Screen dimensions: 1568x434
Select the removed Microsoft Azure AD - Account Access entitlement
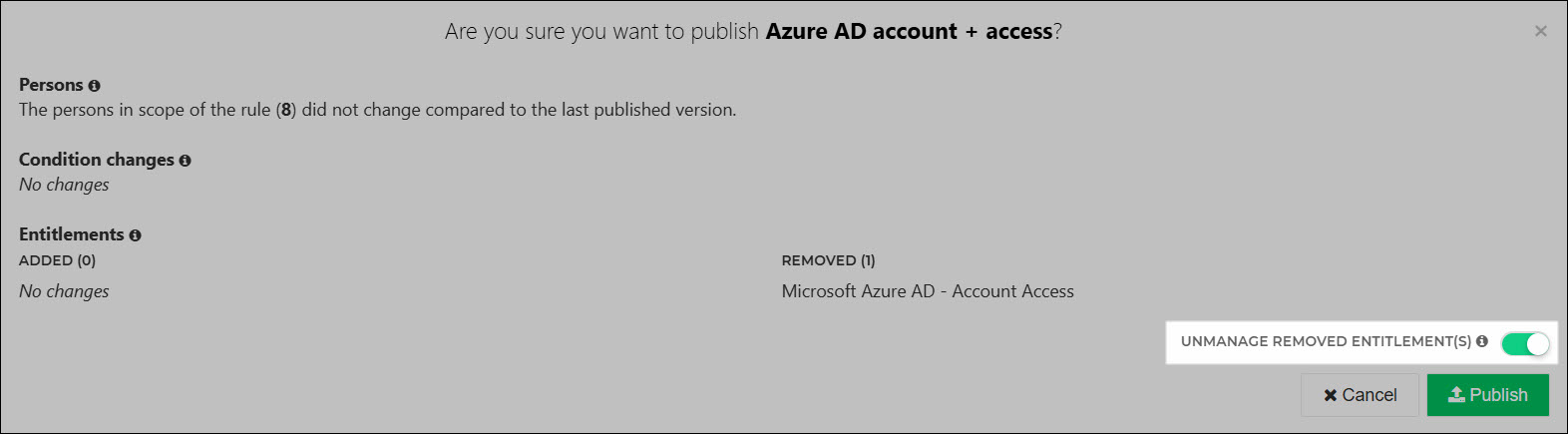[928, 291]
